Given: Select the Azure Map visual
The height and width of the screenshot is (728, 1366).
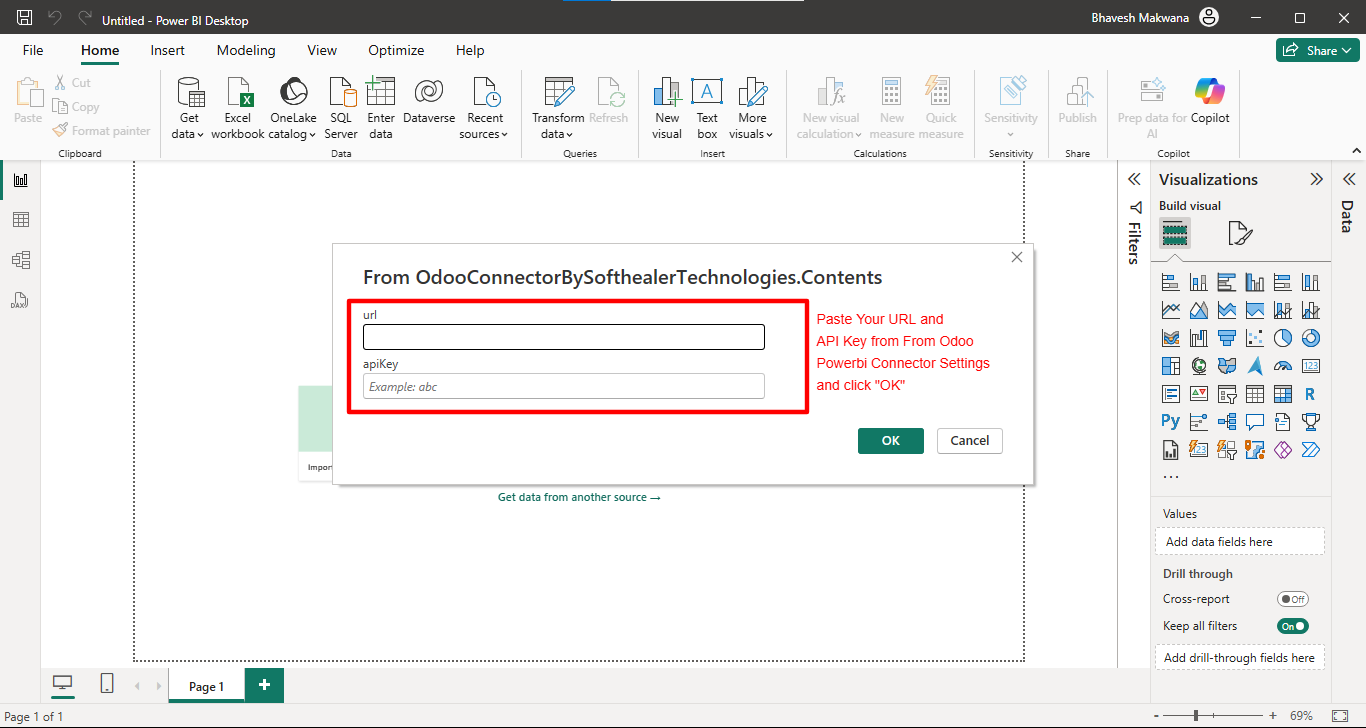Looking at the screenshot, I should [1255, 366].
